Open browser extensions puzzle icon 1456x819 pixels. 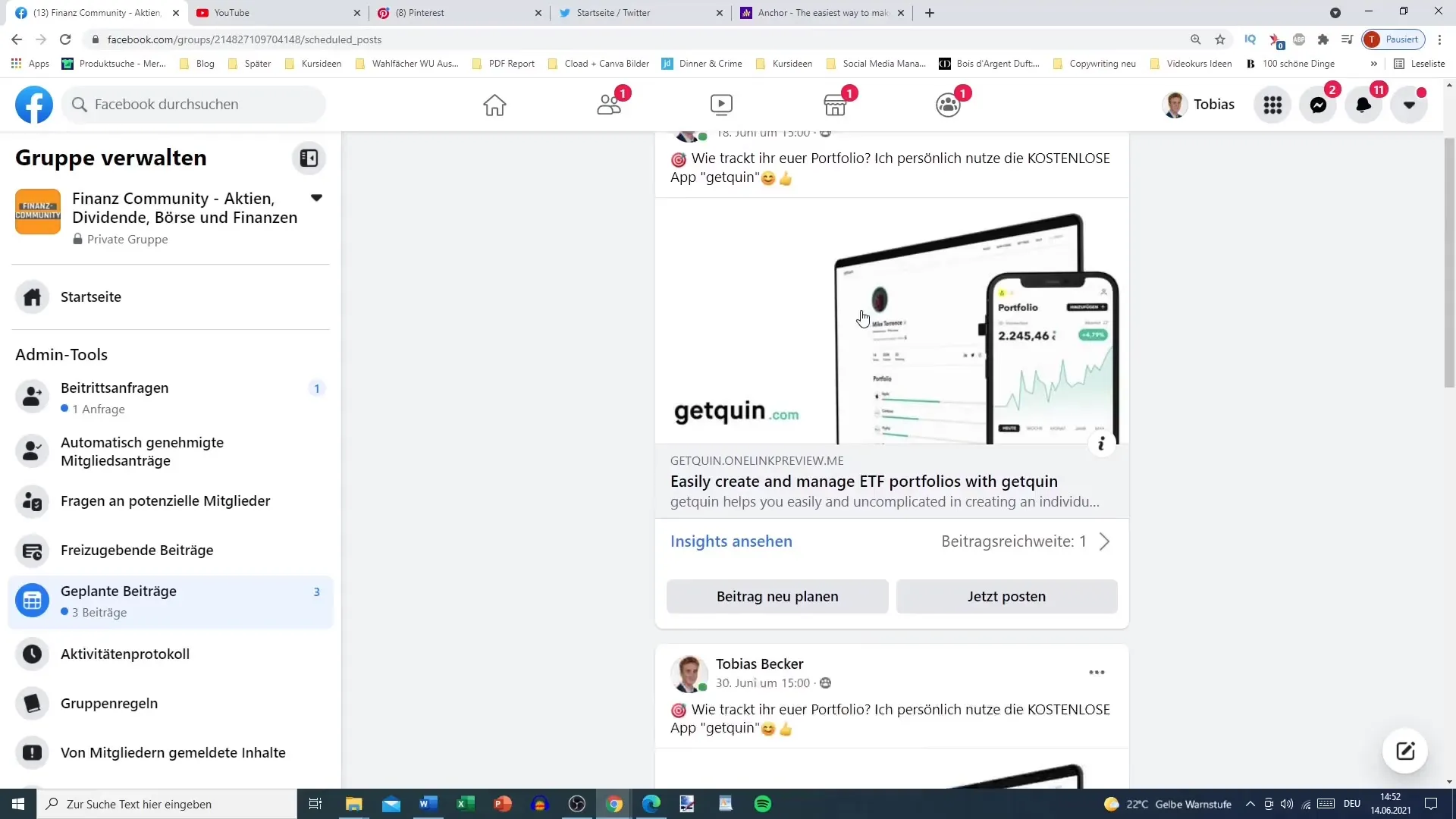click(x=1323, y=39)
